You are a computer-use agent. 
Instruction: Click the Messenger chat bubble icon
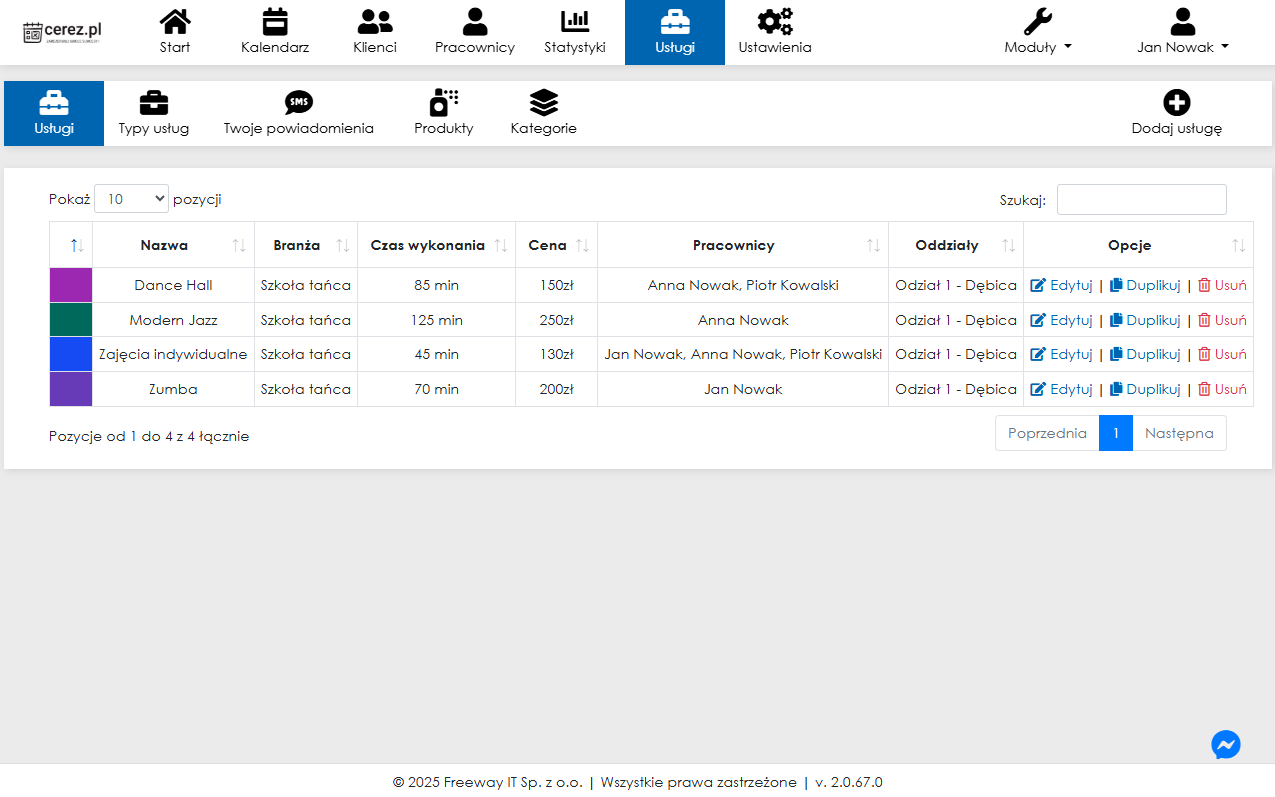tap(1226, 744)
